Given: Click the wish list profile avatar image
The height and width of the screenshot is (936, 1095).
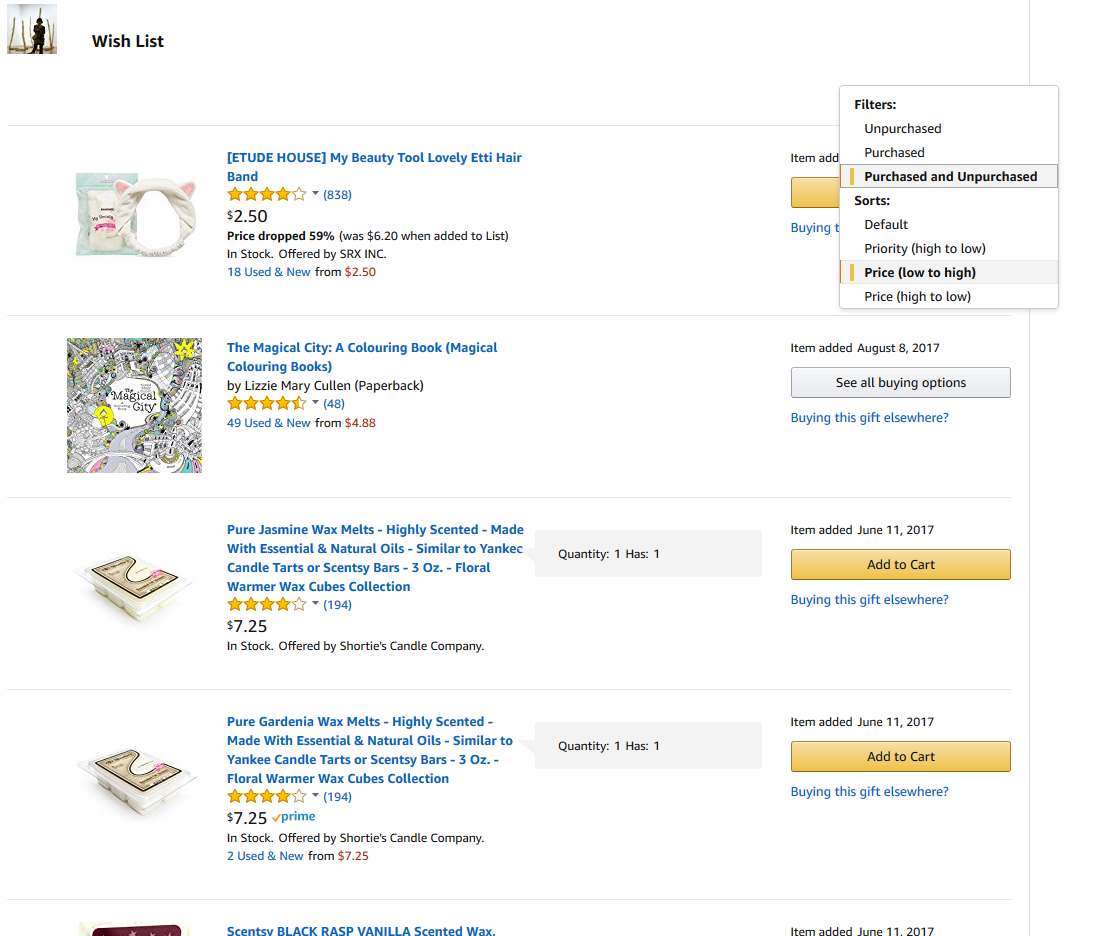Looking at the screenshot, I should (32, 29).
